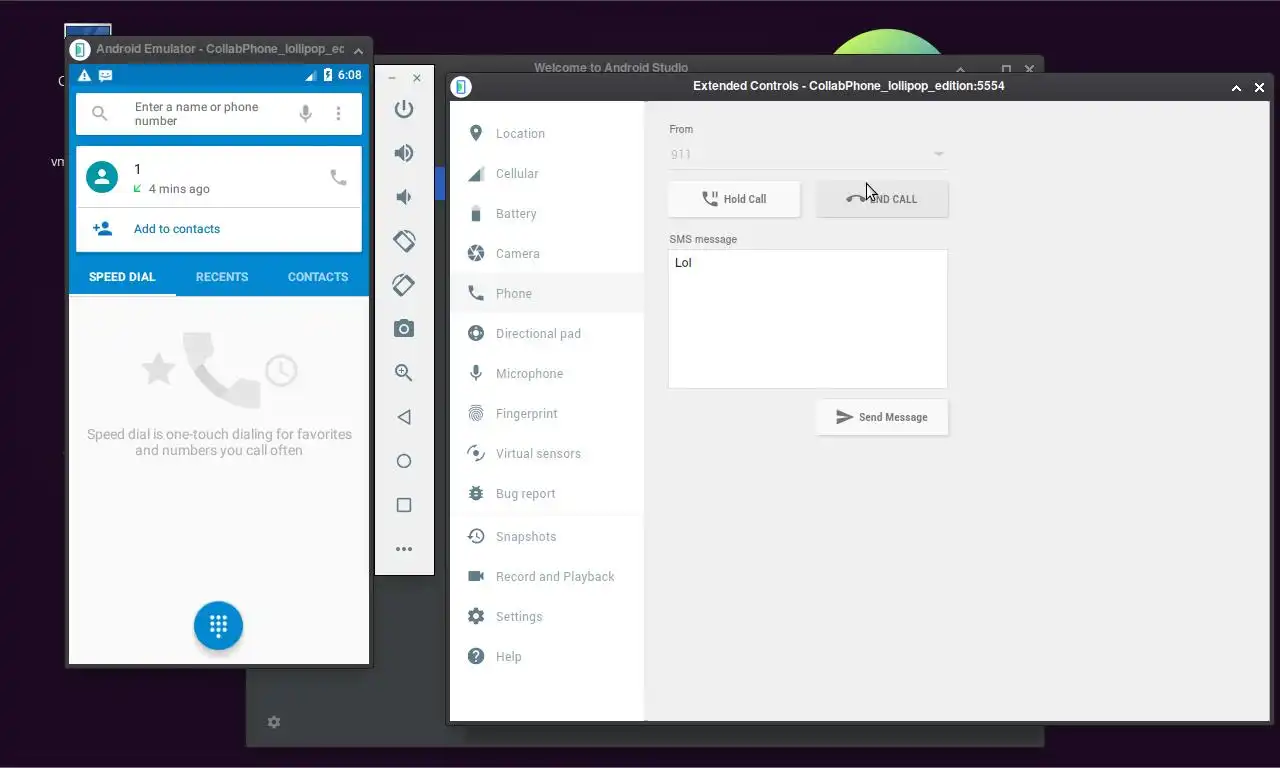Expand the From phone number dropdown
The height and width of the screenshot is (768, 1280).
807,154
